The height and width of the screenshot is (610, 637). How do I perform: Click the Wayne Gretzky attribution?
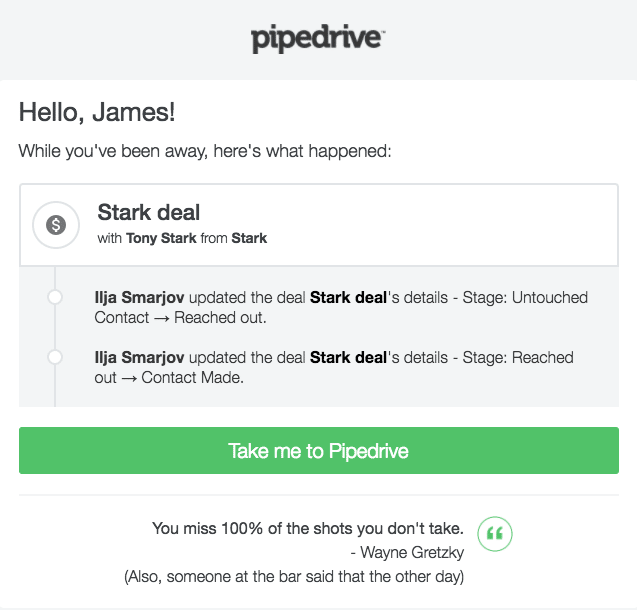405,552
